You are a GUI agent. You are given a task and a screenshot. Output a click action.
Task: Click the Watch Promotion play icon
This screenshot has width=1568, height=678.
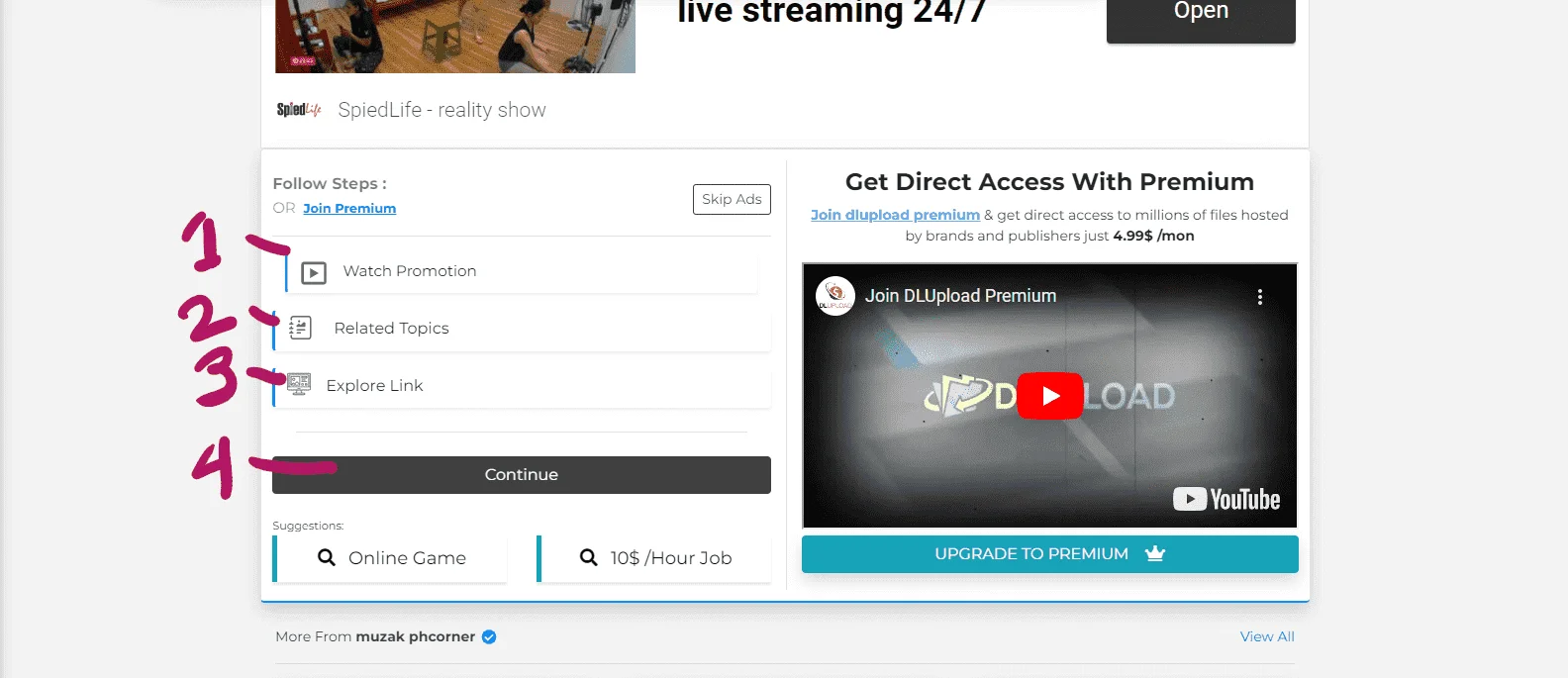click(x=314, y=272)
